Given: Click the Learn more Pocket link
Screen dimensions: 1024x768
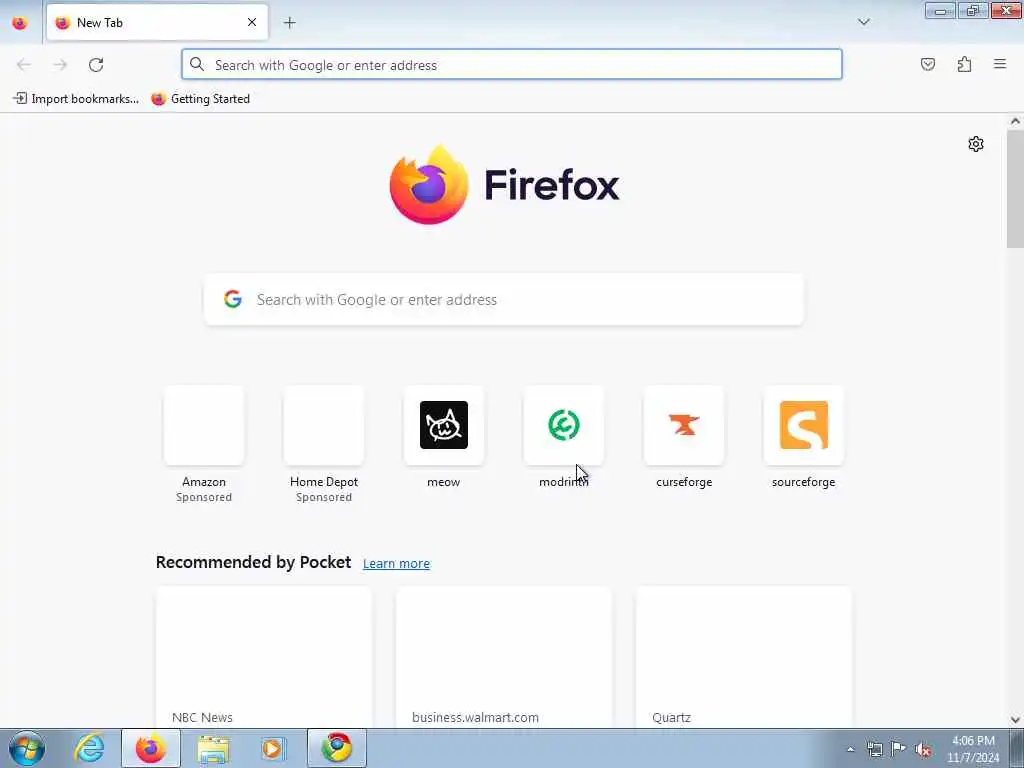Looking at the screenshot, I should (396, 564).
